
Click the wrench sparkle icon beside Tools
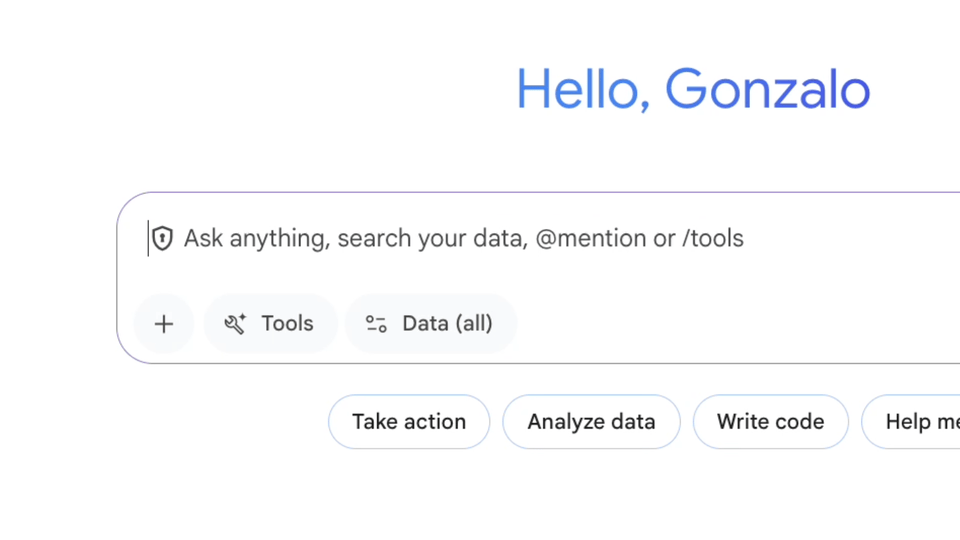(x=236, y=324)
